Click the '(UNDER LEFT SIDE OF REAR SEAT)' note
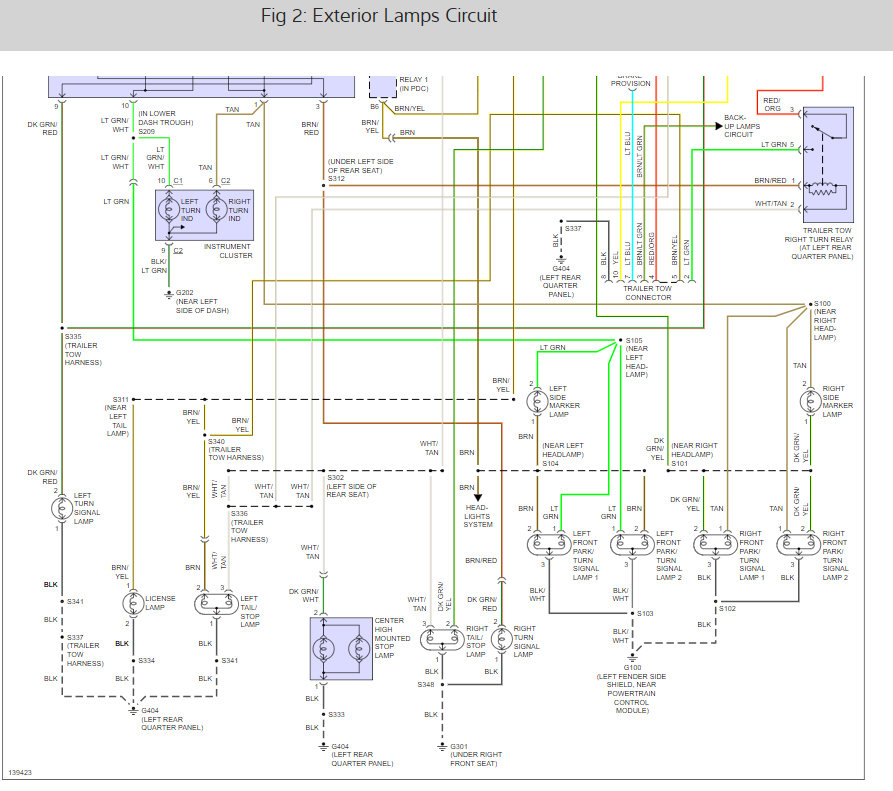Image resolution: width=893 pixels, height=791 pixels. coord(361,166)
